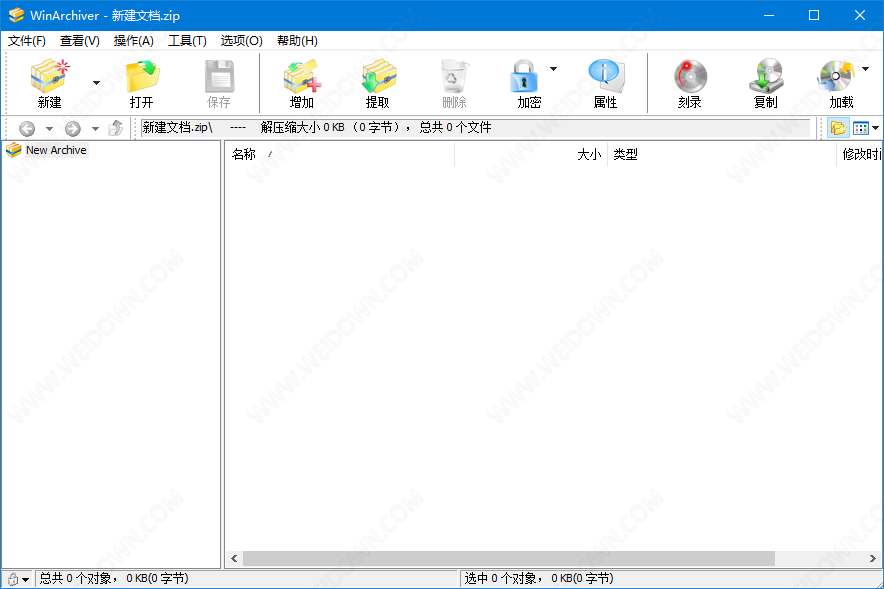Viewport: 884px width, 589px height.
Task: Click the status bar lock icon
Action: tap(13, 579)
